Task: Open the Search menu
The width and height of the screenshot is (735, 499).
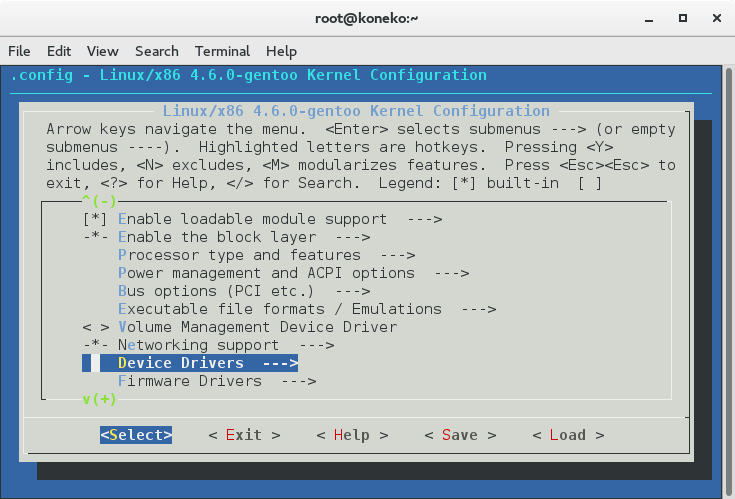Action: (x=157, y=51)
